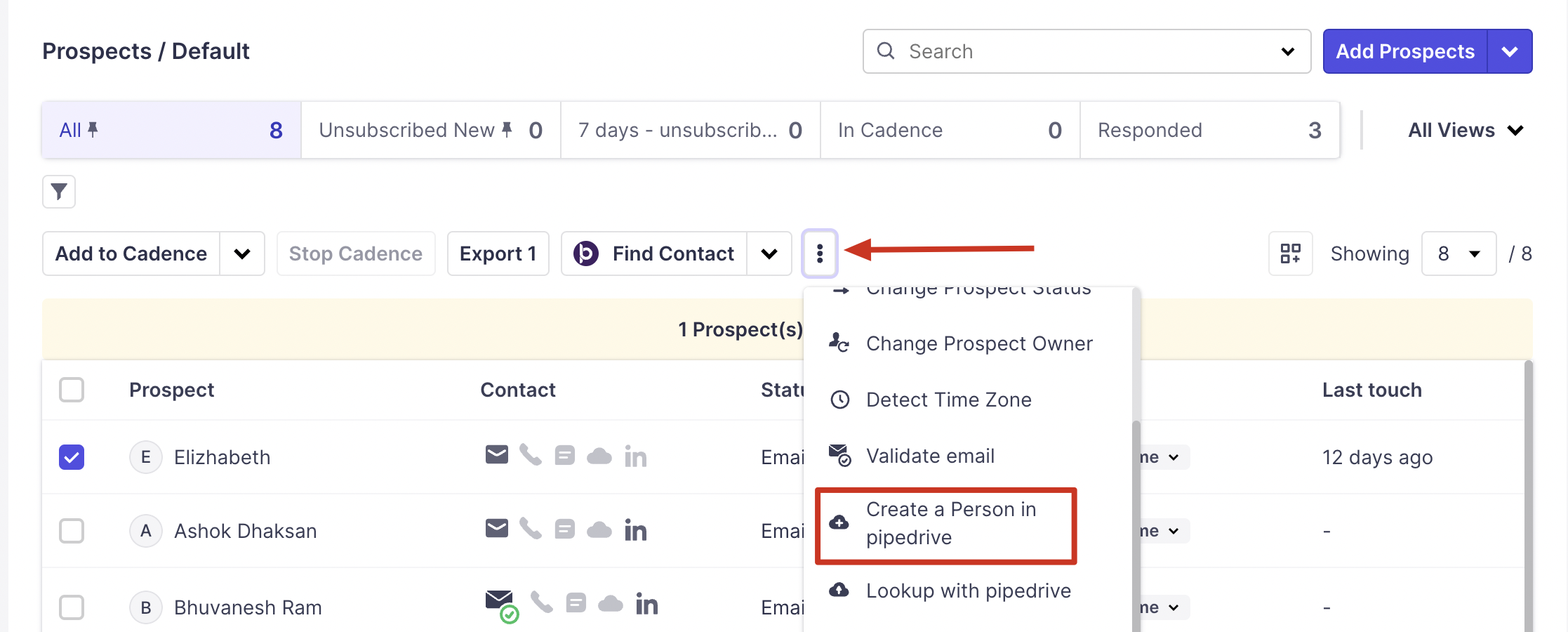Click the three-dot more actions icon
Viewport: 1568px width, 632px height.
[x=819, y=254]
